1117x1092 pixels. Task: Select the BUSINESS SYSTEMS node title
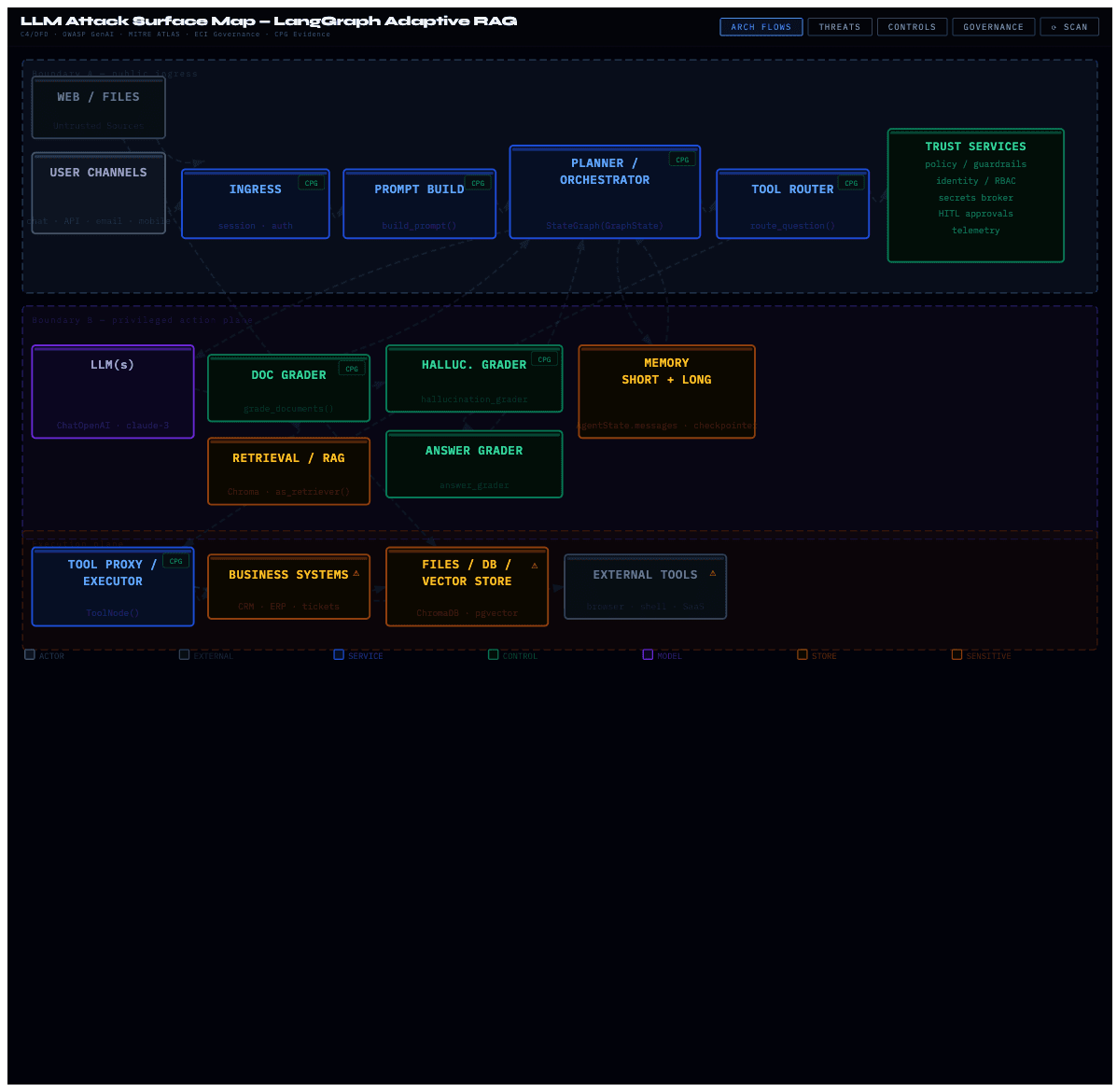(288, 575)
